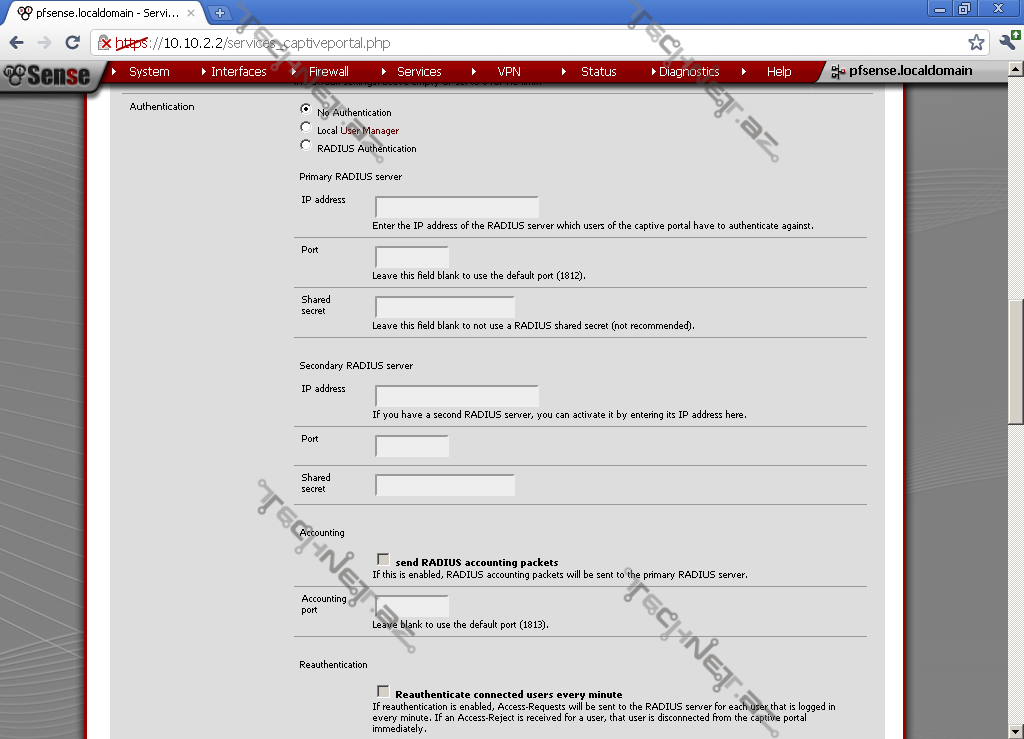Open the Diagnostics dropdown menu
This screenshot has height=739, width=1024.
pyautogui.click(x=689, y=72)
